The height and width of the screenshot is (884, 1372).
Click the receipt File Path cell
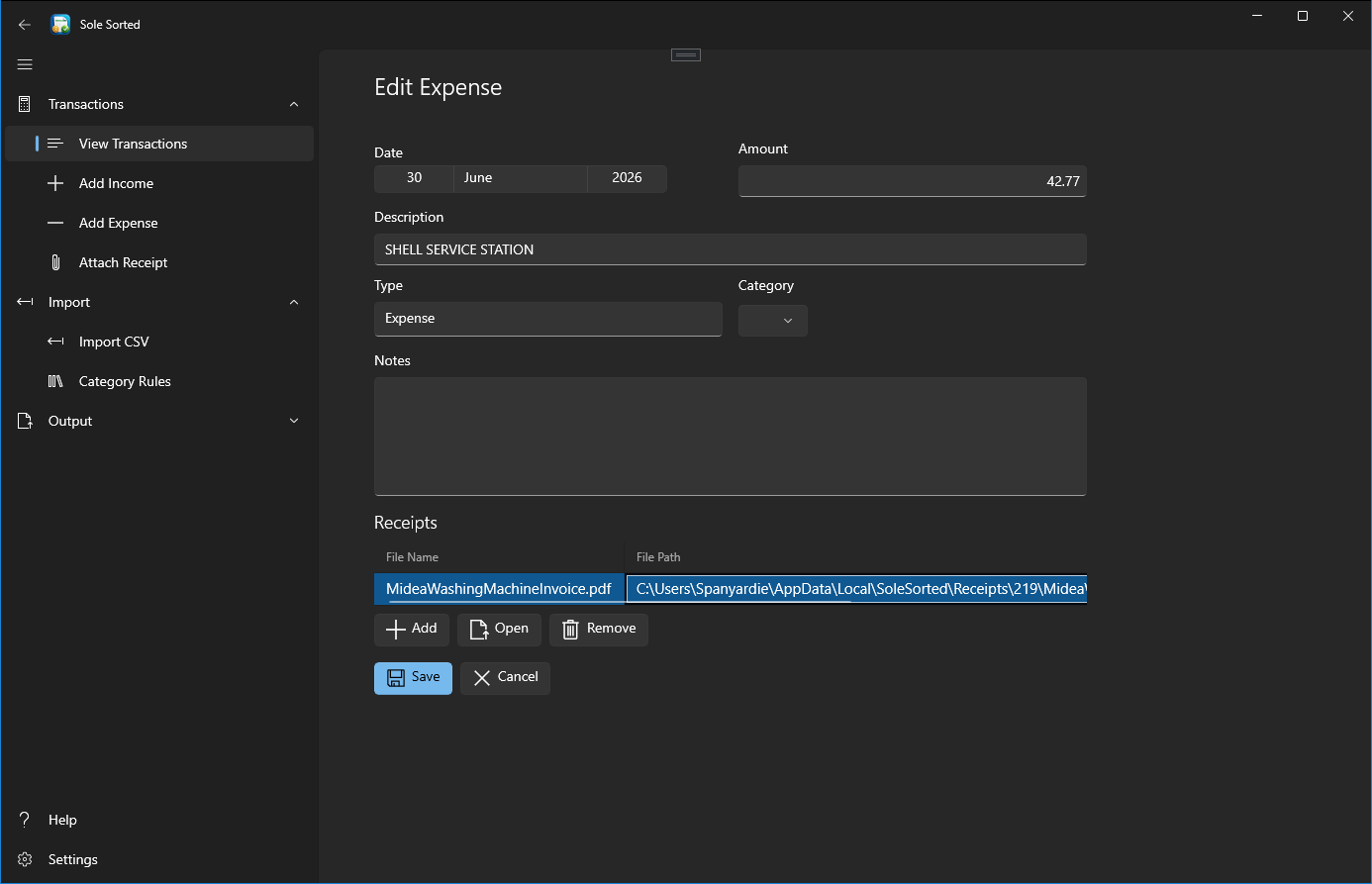coord(856,589)
